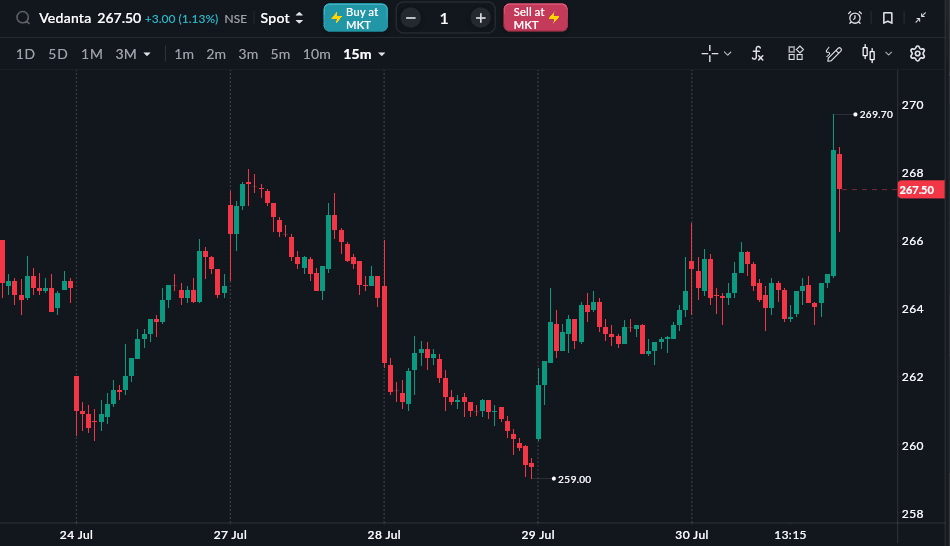Activate the drawing pencil ruler tool

[x=834, y=54]
